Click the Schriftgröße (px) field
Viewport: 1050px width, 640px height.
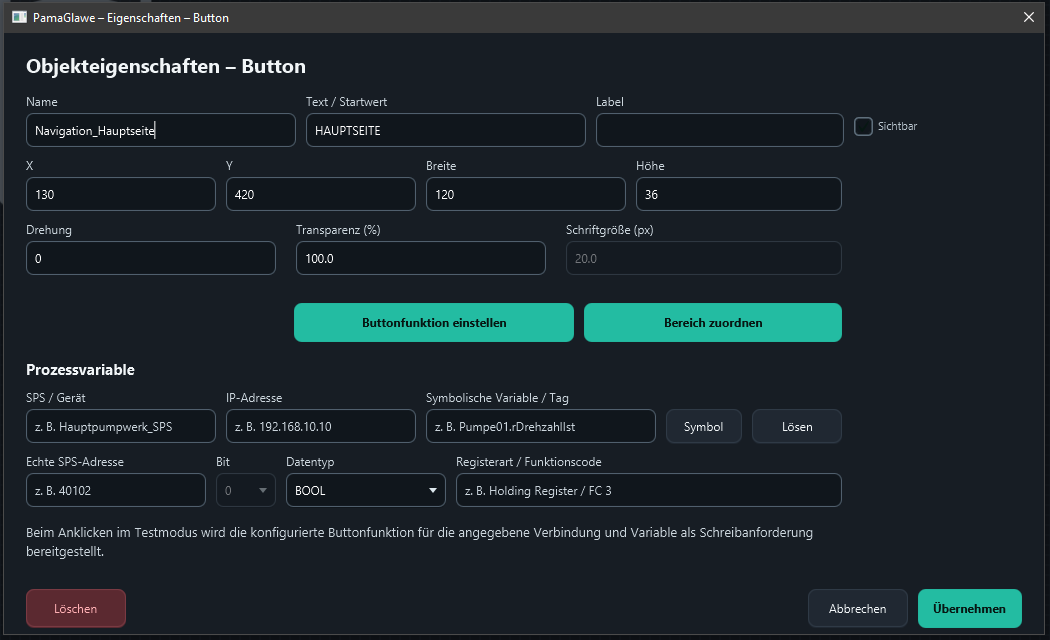704,258
